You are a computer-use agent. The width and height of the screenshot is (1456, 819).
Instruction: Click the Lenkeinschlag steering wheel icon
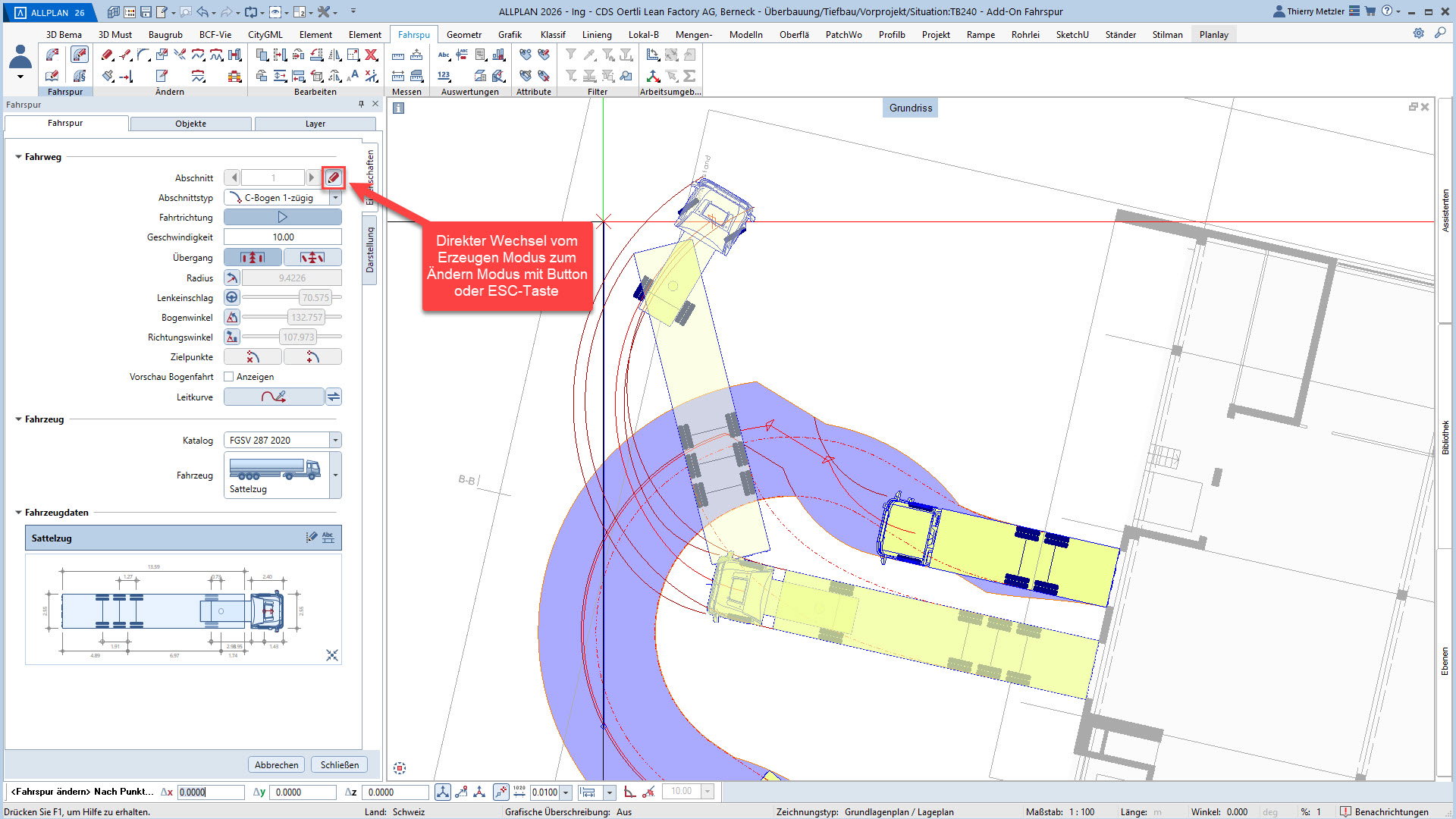[232, 298]
